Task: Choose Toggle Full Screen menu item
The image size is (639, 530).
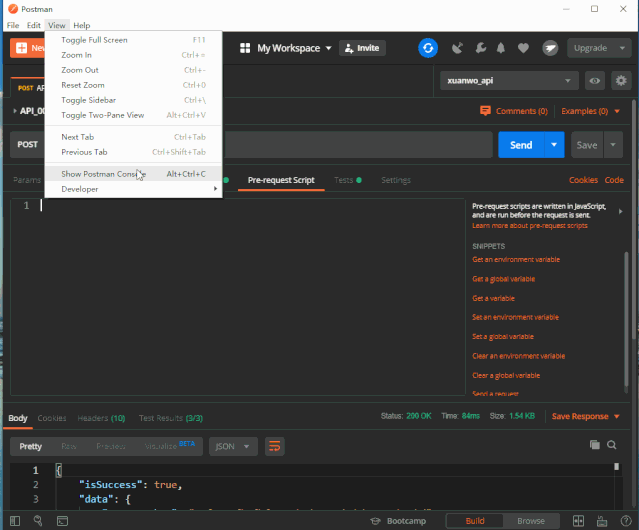Action: click(133, 40)
